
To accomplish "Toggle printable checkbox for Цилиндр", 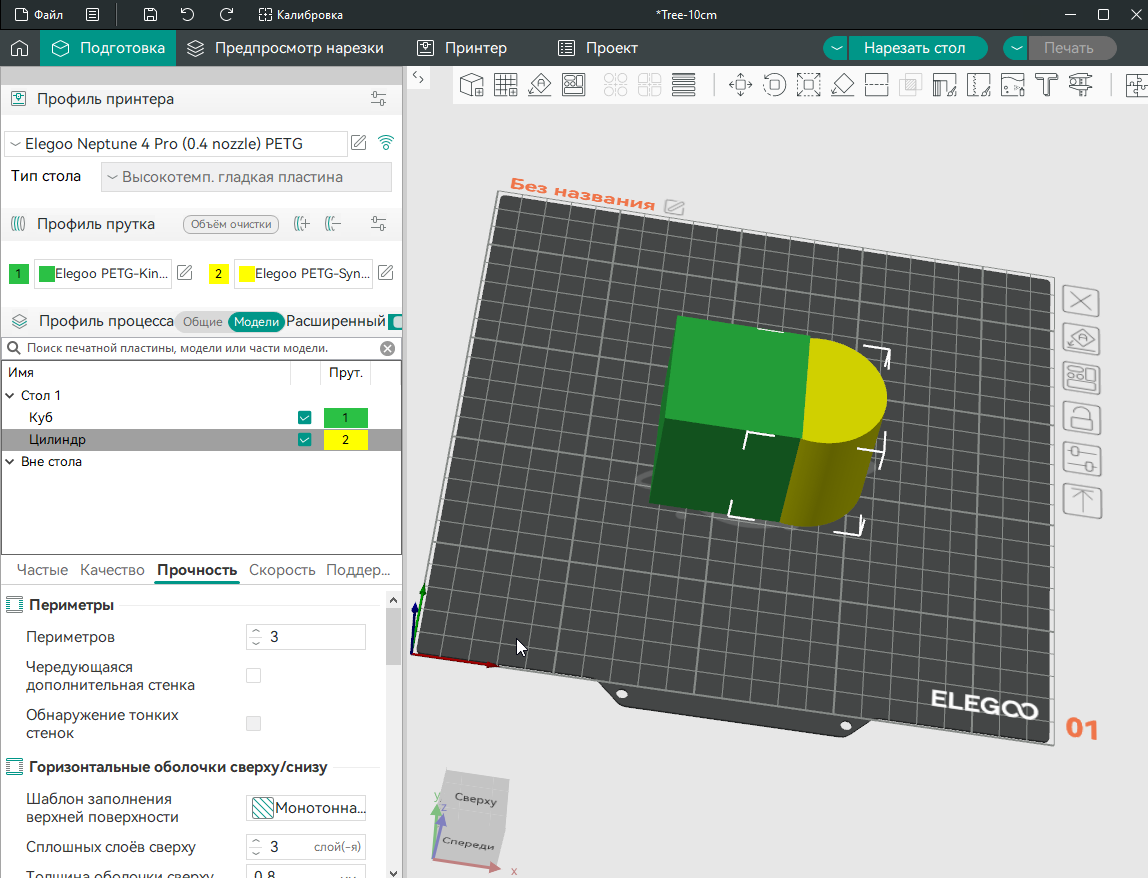I will (x=305, y=439).
